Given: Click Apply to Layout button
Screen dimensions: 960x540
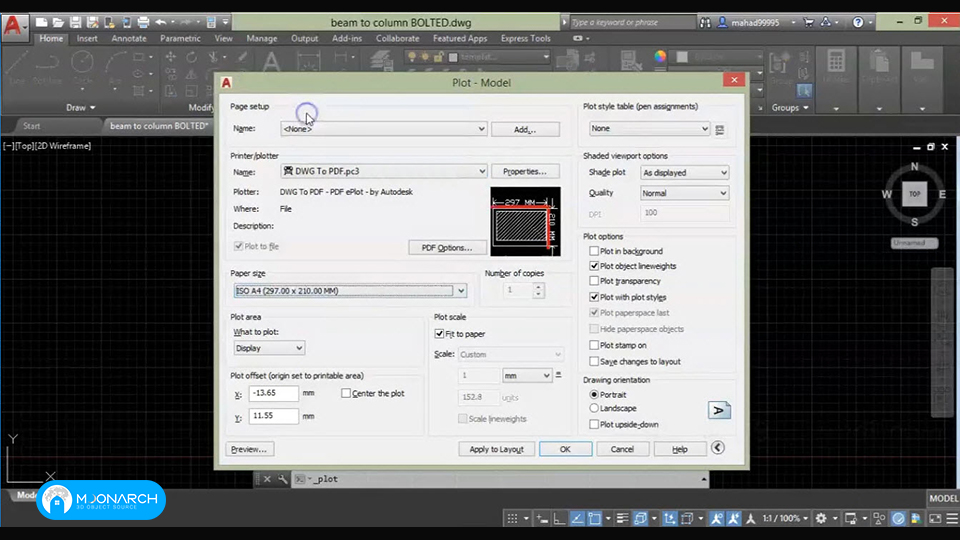Looking at the screenshot, I should [496, 449].
